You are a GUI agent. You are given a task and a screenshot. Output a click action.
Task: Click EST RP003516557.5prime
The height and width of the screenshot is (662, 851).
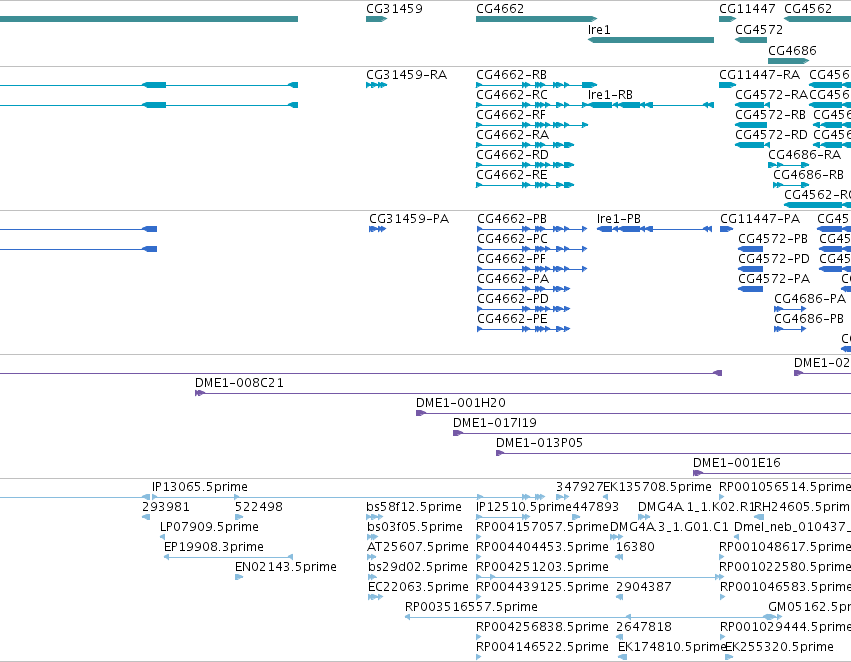[471, 608]
